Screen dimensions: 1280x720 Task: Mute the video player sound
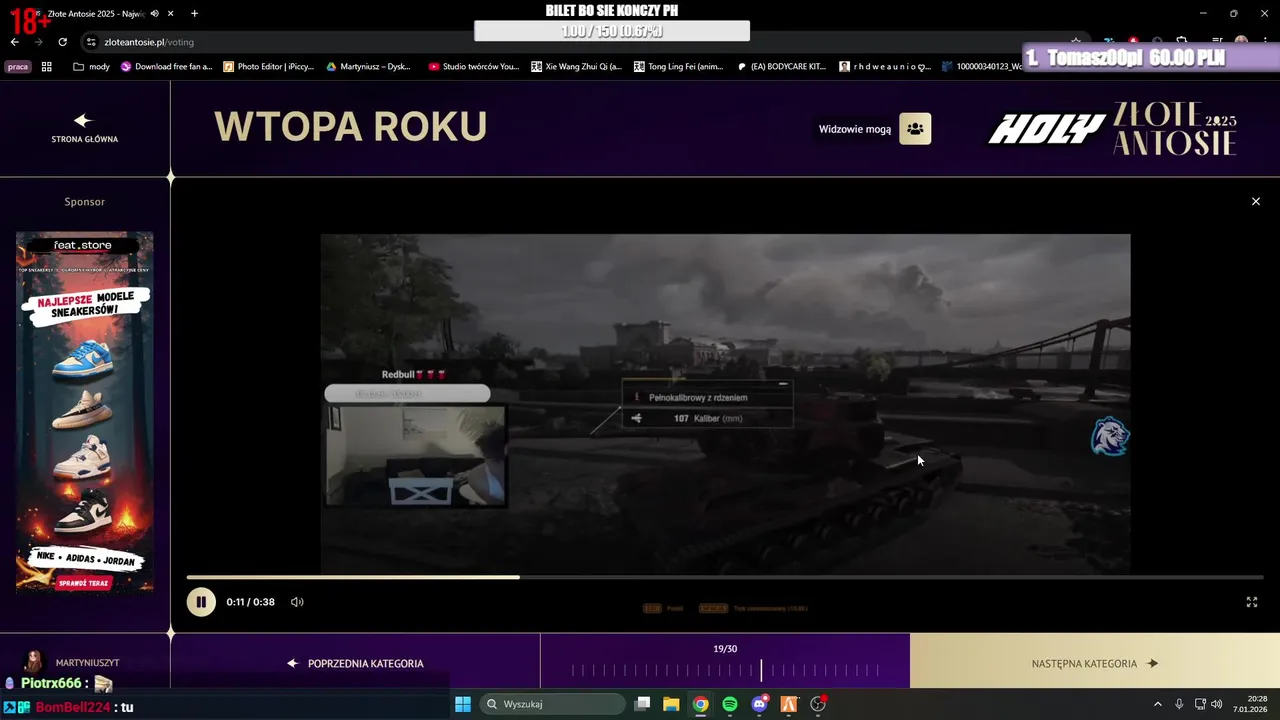297,602
